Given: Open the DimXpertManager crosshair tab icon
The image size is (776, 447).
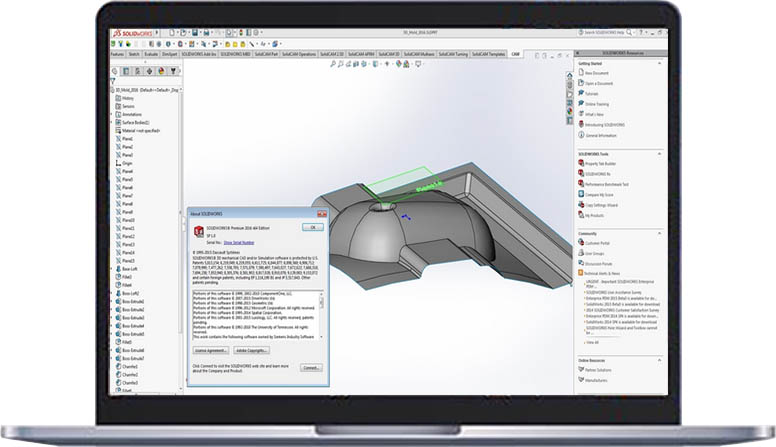Looking at the screenshot, I should coord(149,71).
